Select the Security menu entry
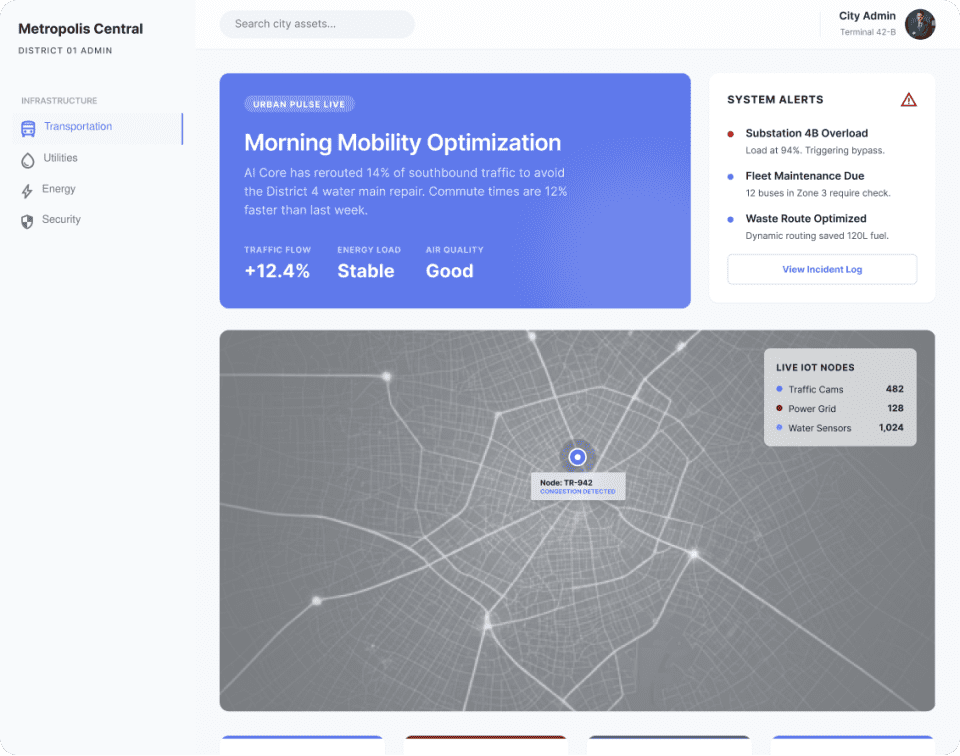The height and width of the screenshot is (756, 960). pos(60,221)
